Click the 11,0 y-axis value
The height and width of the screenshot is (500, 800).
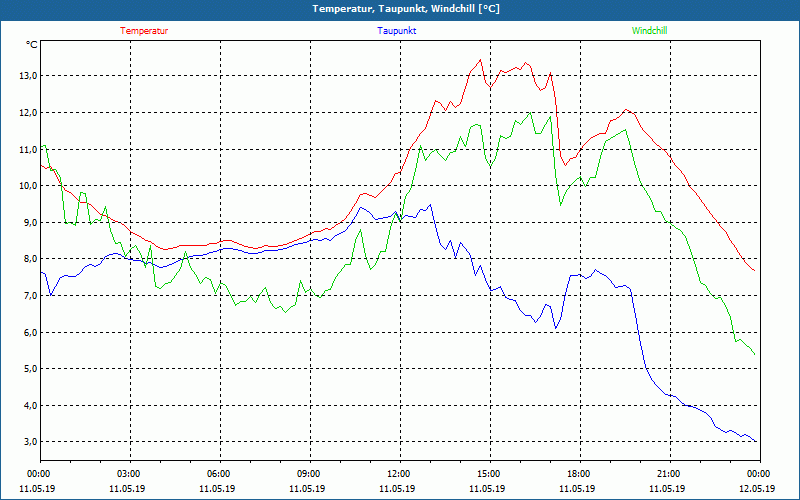tap(28, 149)
